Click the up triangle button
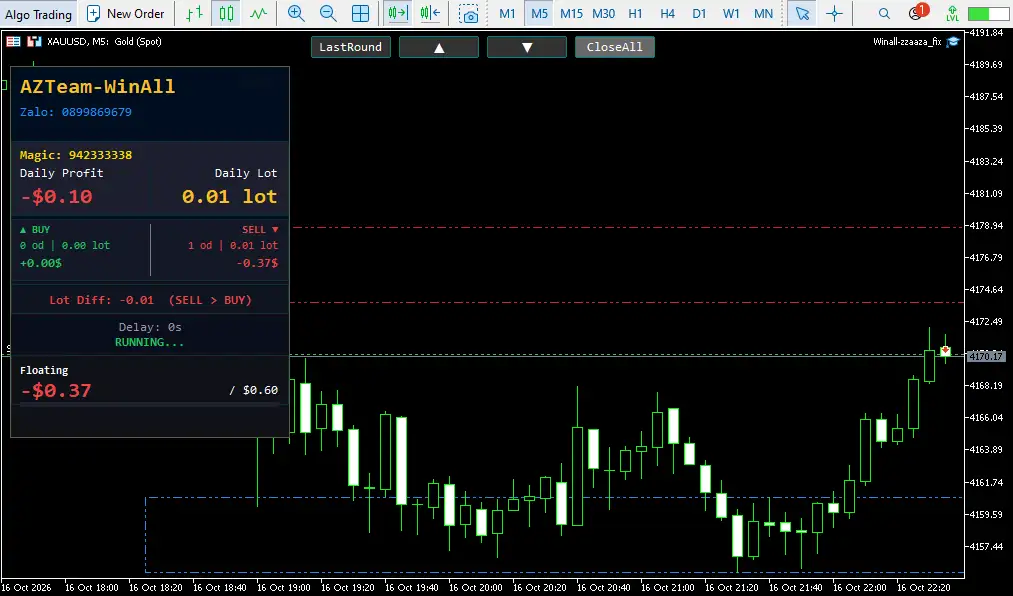The image size is (1013, 596). (439, 47)
